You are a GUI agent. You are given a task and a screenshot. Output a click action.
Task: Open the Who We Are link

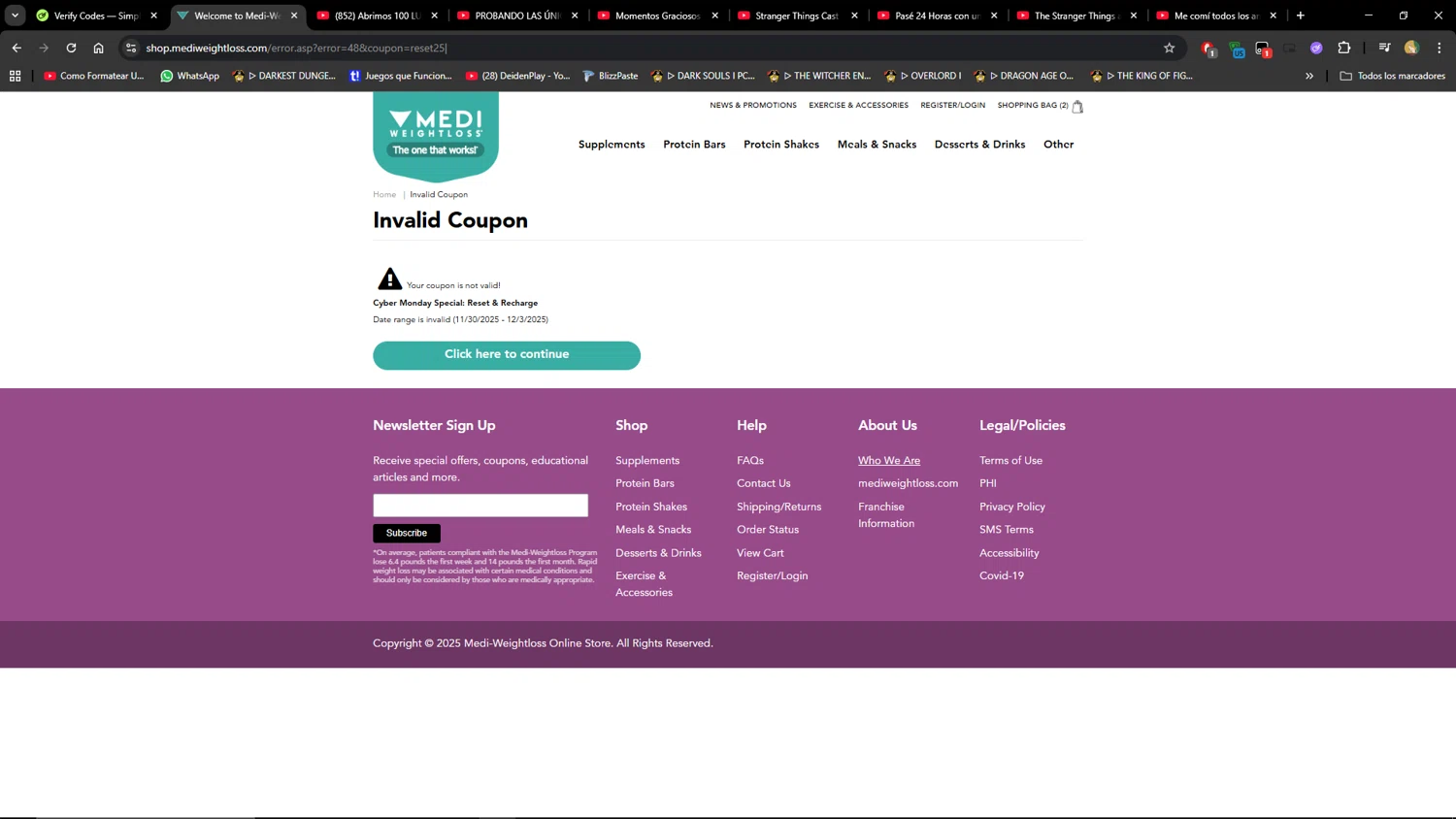(889, 461)
